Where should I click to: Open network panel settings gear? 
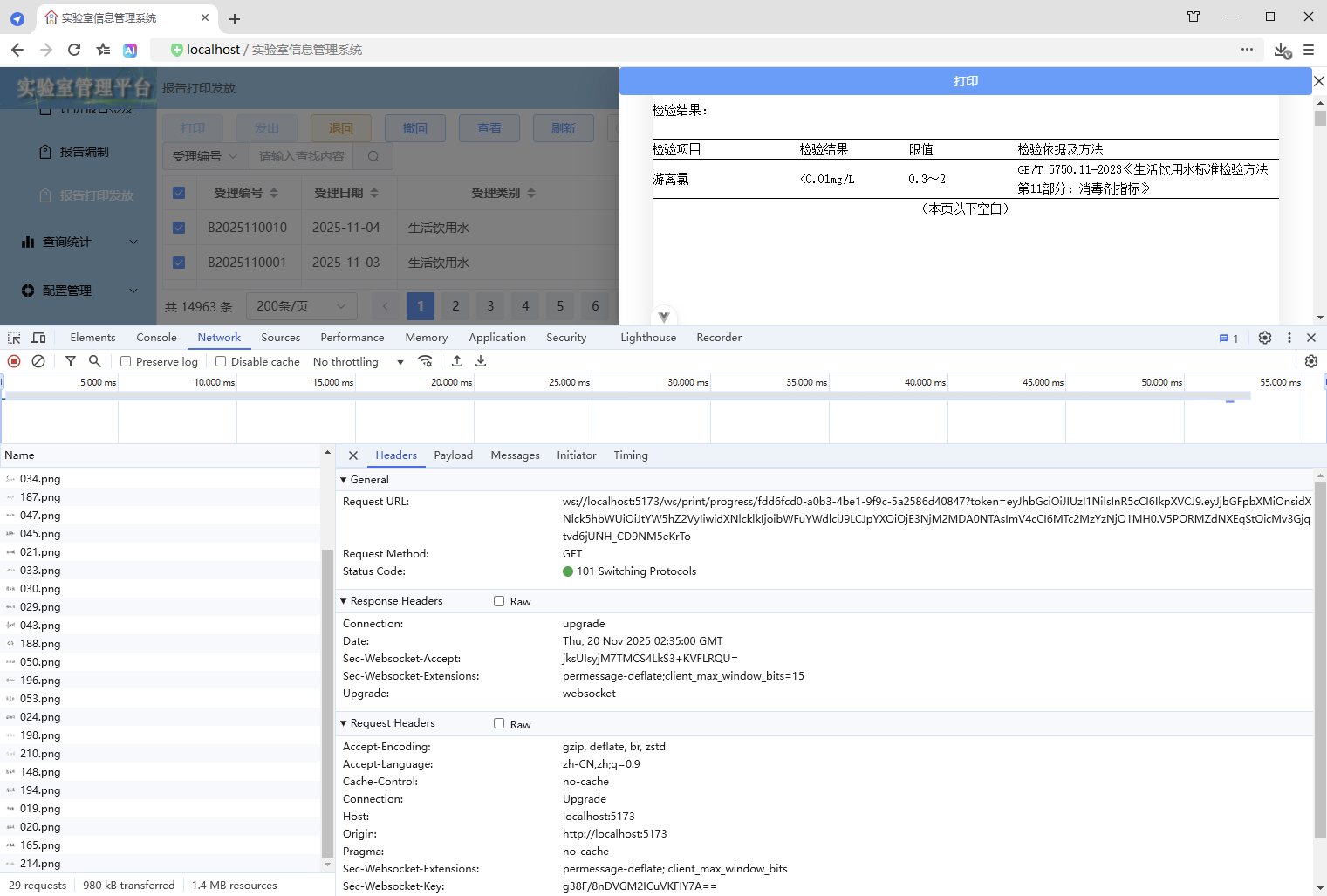pos(1311,361)
